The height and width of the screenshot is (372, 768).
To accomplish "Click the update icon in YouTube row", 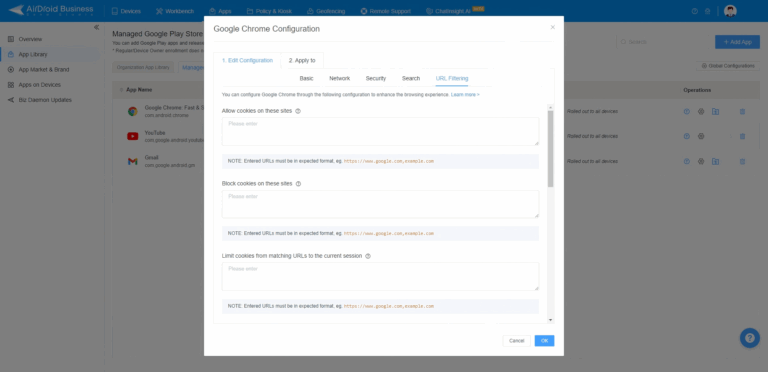I will [x=687, y=136].
